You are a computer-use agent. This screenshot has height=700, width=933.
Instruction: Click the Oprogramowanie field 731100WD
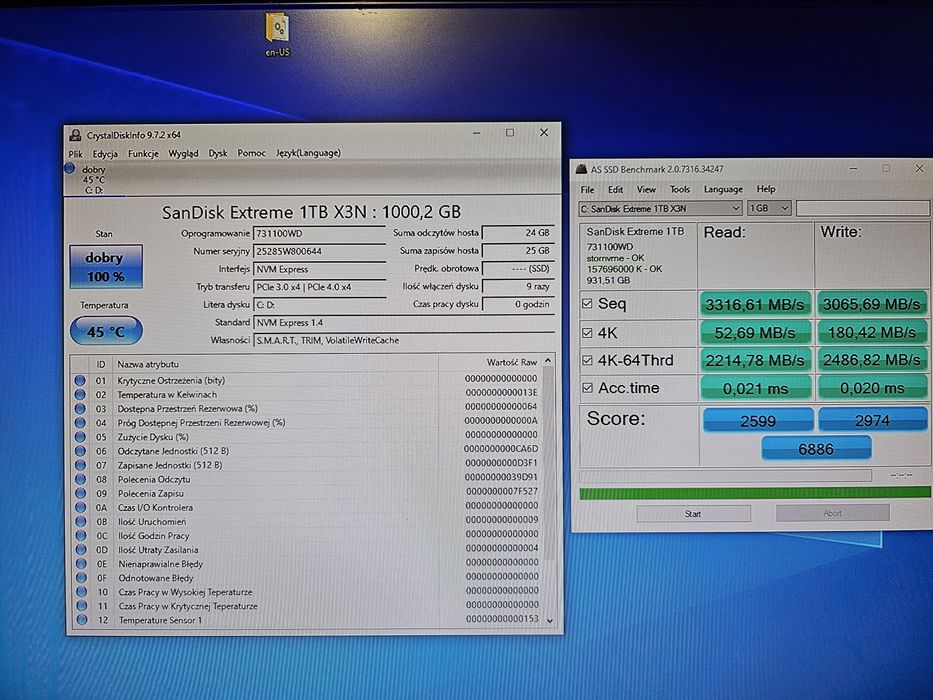320,233
